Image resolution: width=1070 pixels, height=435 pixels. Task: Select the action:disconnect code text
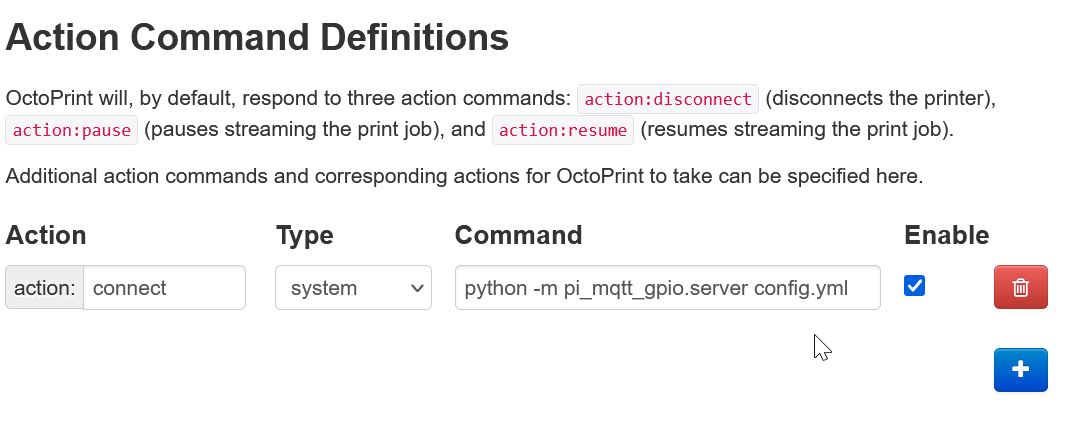(667, 99)
